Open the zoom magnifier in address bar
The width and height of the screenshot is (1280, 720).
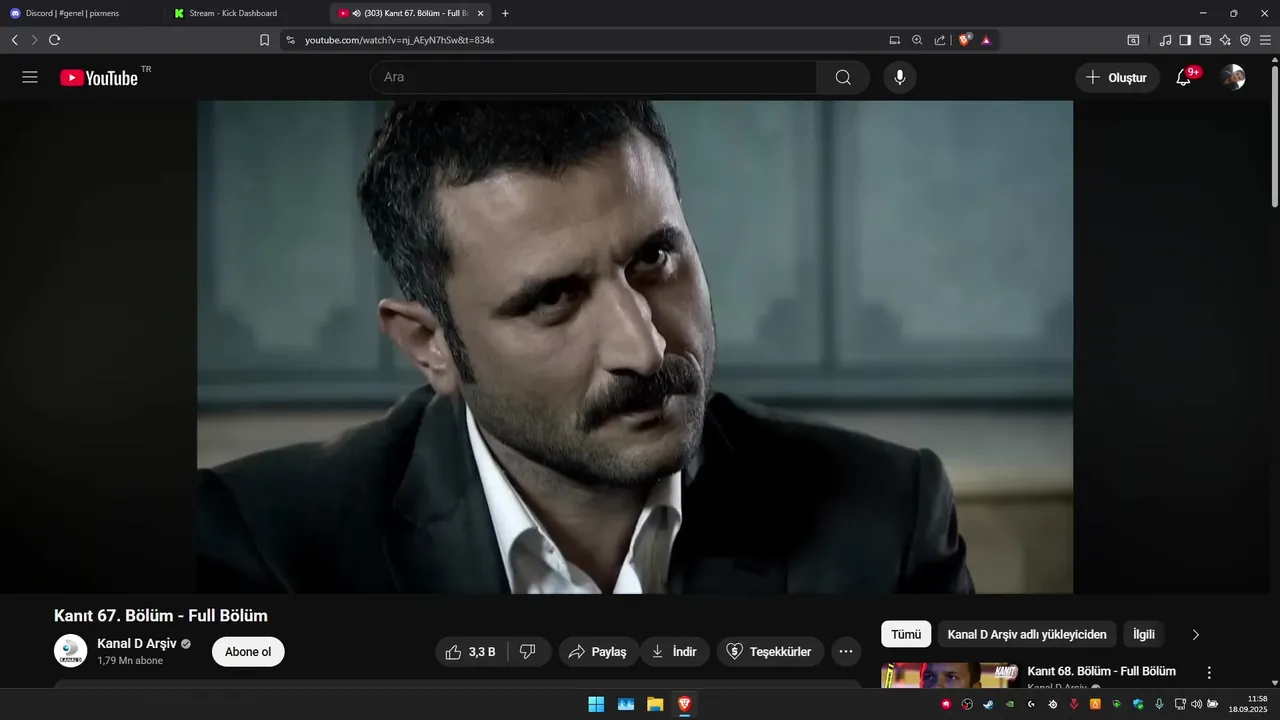click(x=917, y=40)
